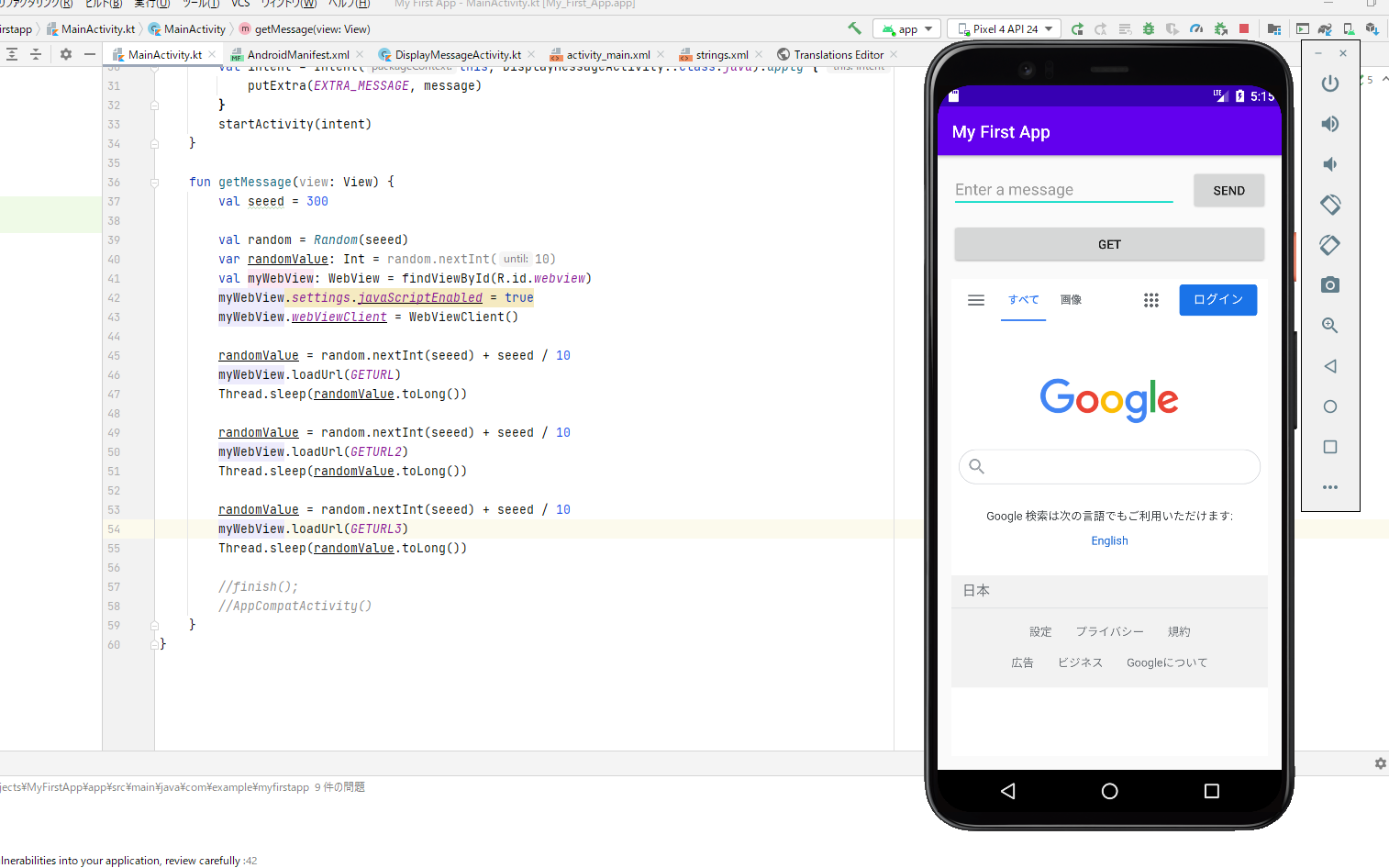The width and height of the screenshot is (1389, 868).
Task: Click the 設定 footer link
Action: pyautogui.click(x=1040, y=631)
